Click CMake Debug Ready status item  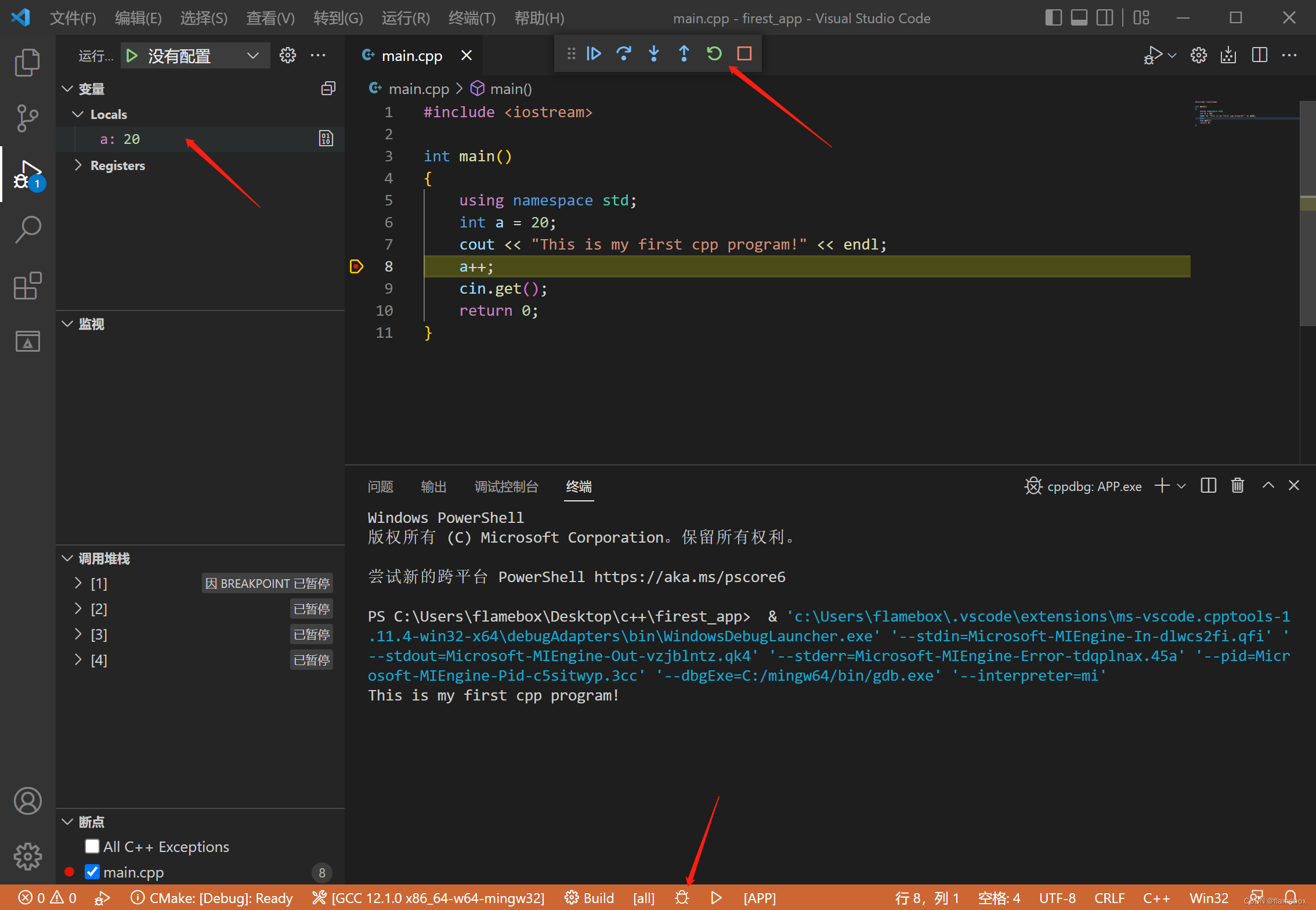[212, 898]
